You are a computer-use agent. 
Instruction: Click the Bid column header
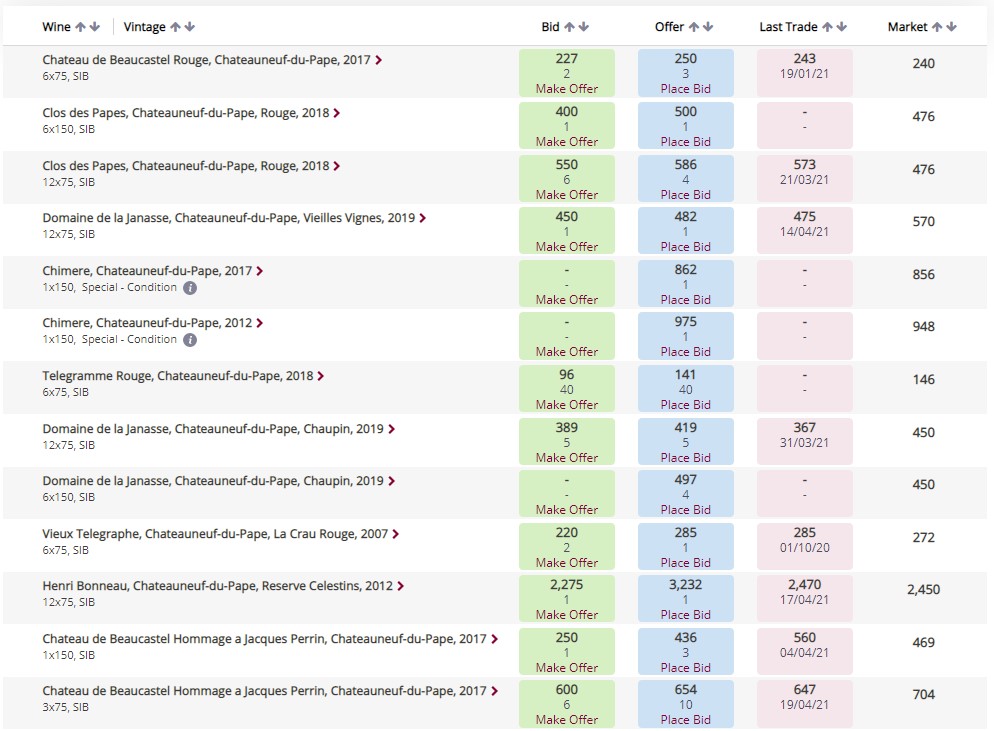(x=550, y=27)
